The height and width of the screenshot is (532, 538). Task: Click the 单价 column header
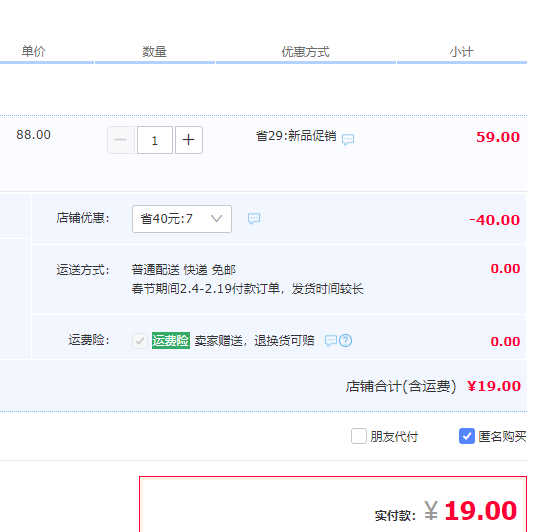coord(33,51)
